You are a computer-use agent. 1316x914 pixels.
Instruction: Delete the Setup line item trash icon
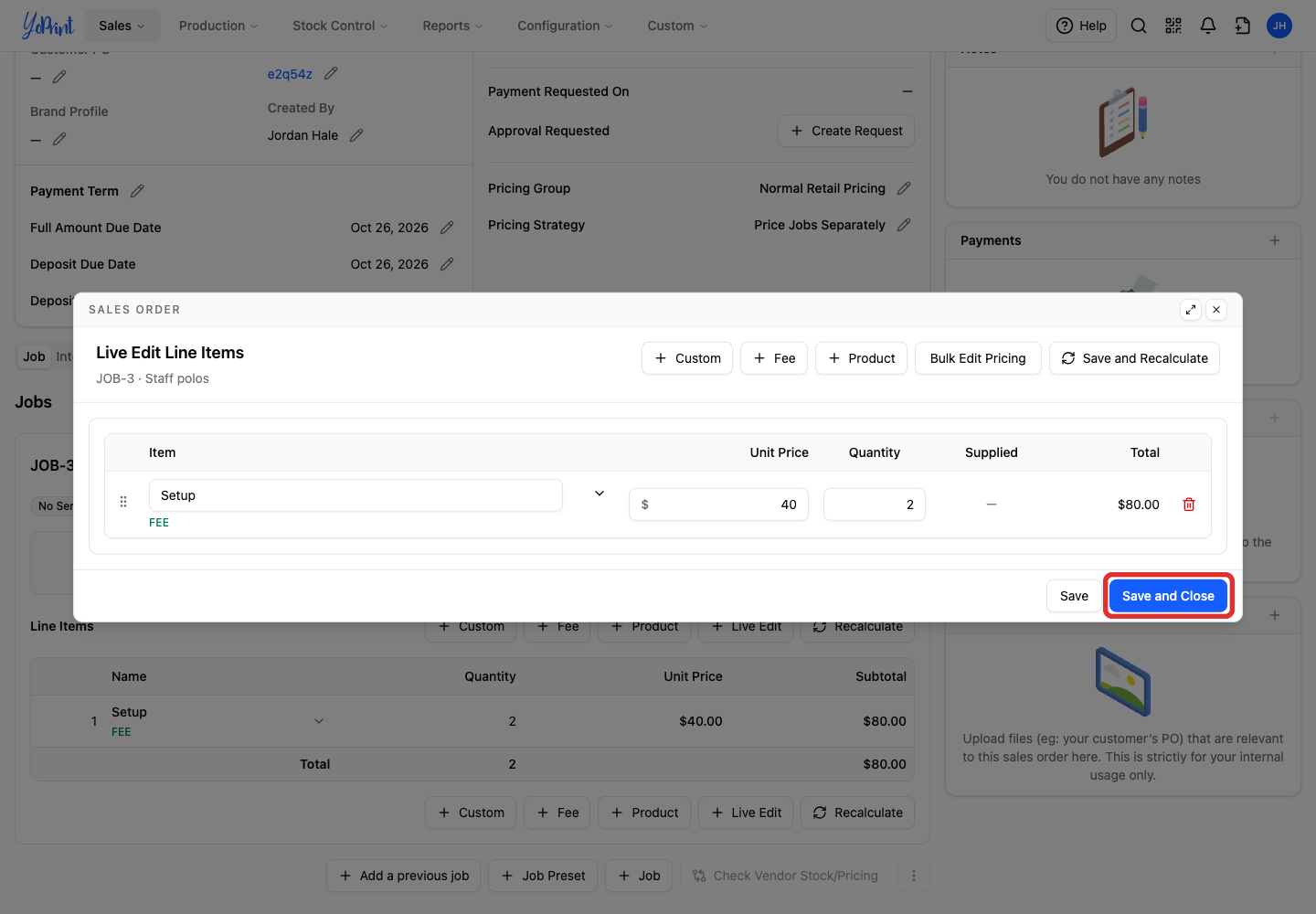tap(1189, 505)
